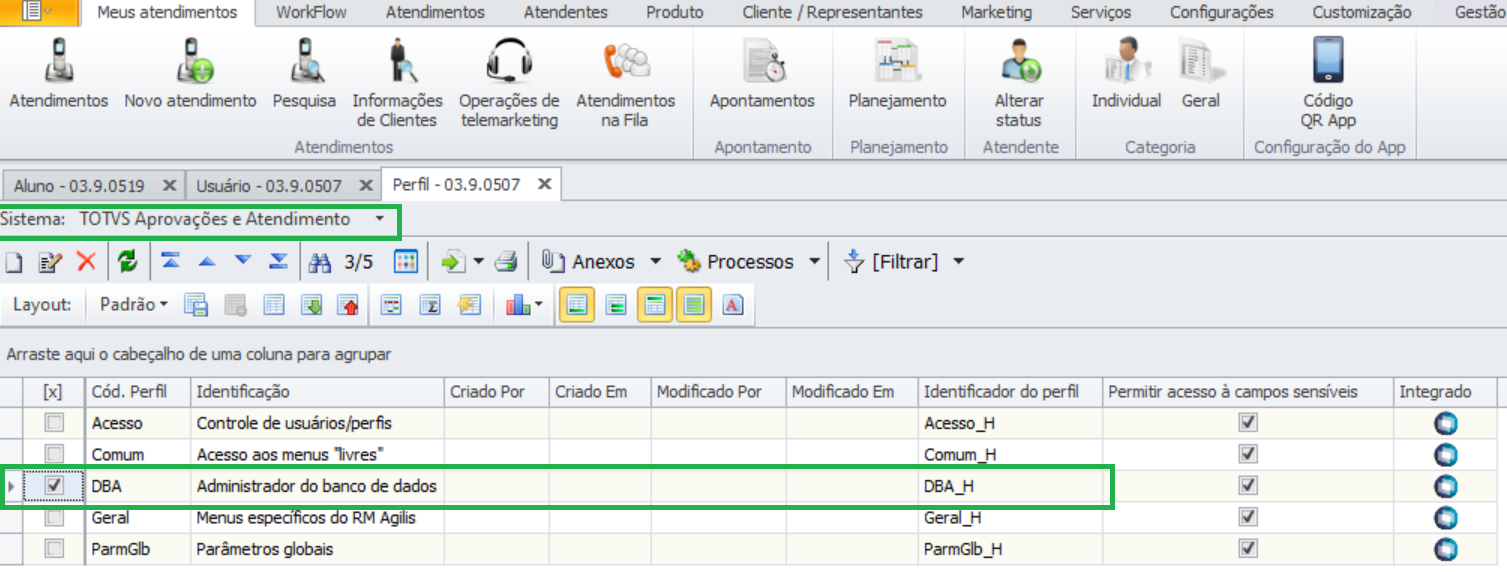Open the export icon dropdown arrow
The height and width of the screenshot is (572, 1507).
tap(478, 262)
